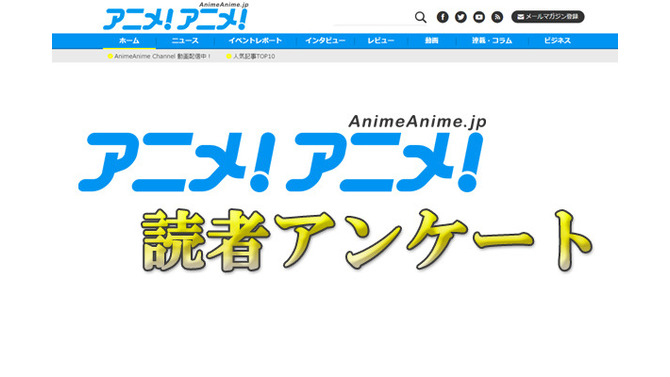Open the Facebook social icon
Screen dimensions: 670x377
443,17
